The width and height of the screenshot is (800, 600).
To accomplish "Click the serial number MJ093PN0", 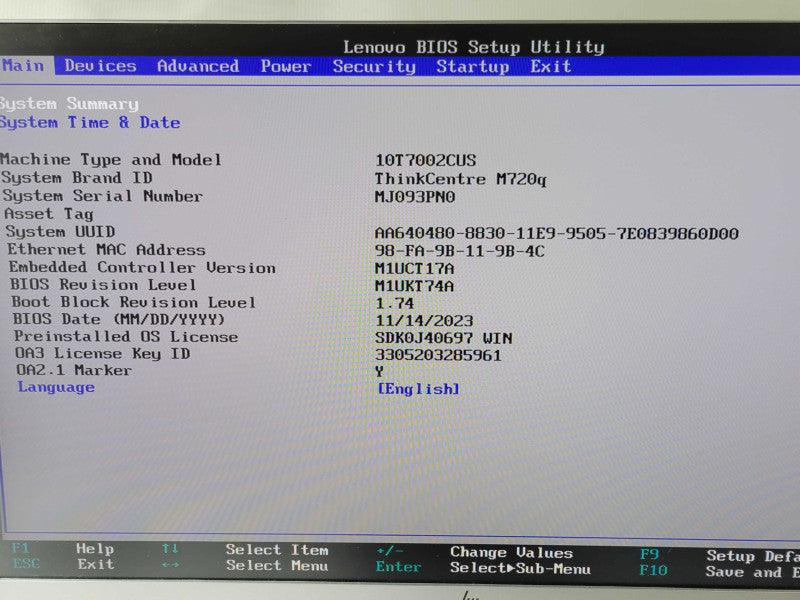I will (415, 197).
